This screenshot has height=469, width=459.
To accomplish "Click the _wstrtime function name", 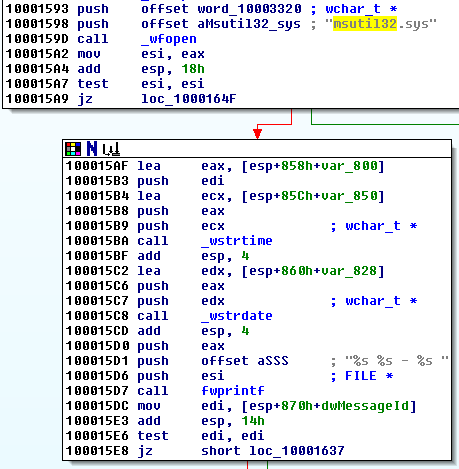I will pyautogui.click(x=237, y=241).
